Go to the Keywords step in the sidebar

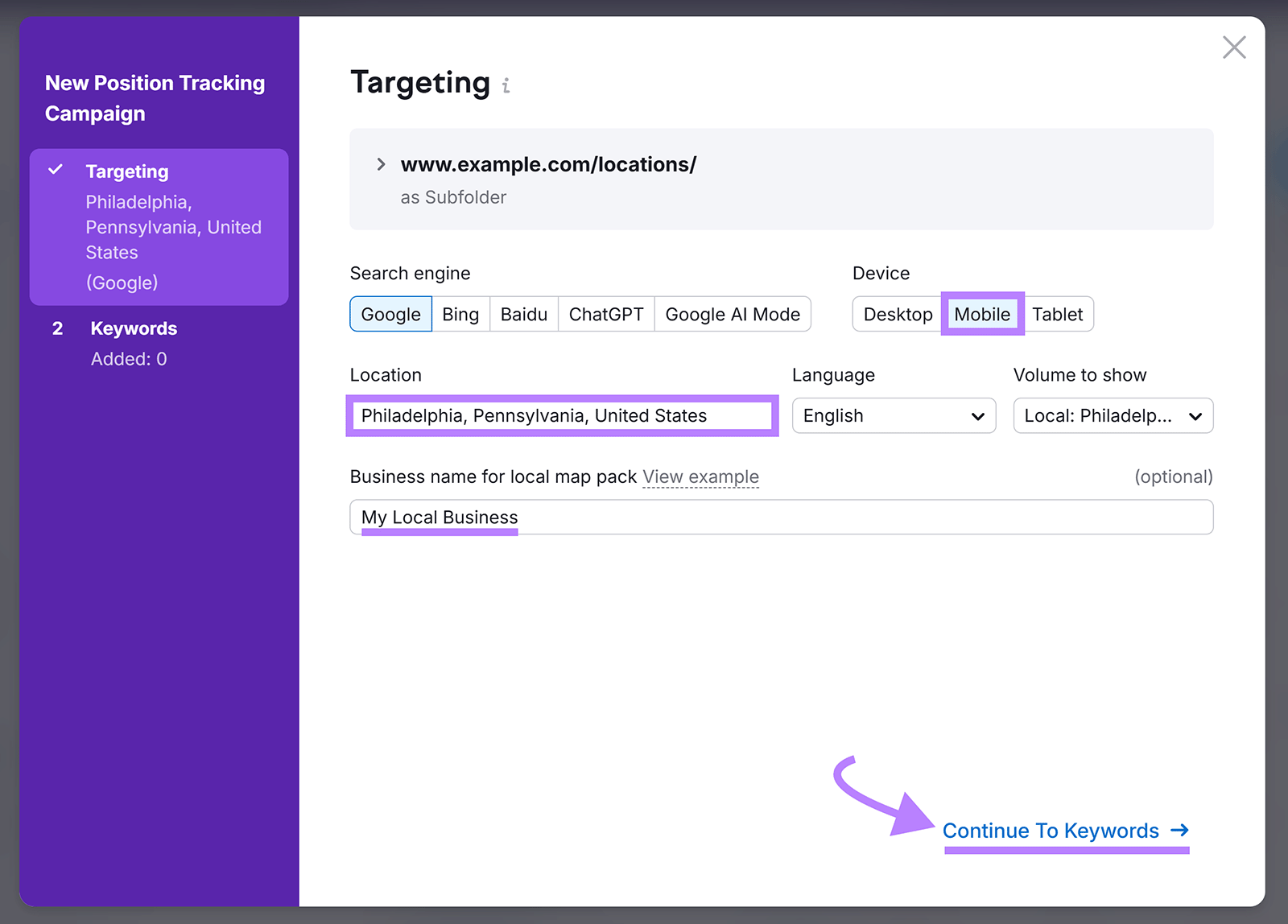(x=134, y=328)
